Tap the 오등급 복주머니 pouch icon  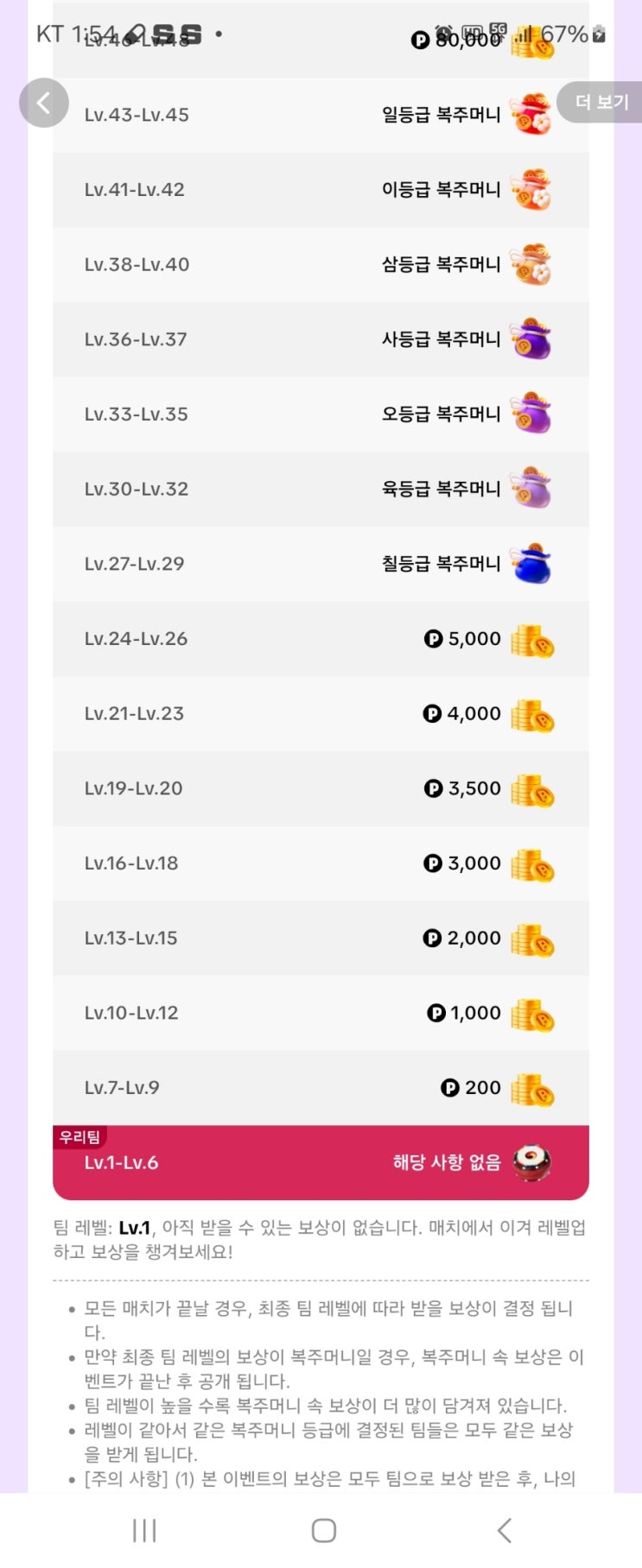tap(531, 414)
